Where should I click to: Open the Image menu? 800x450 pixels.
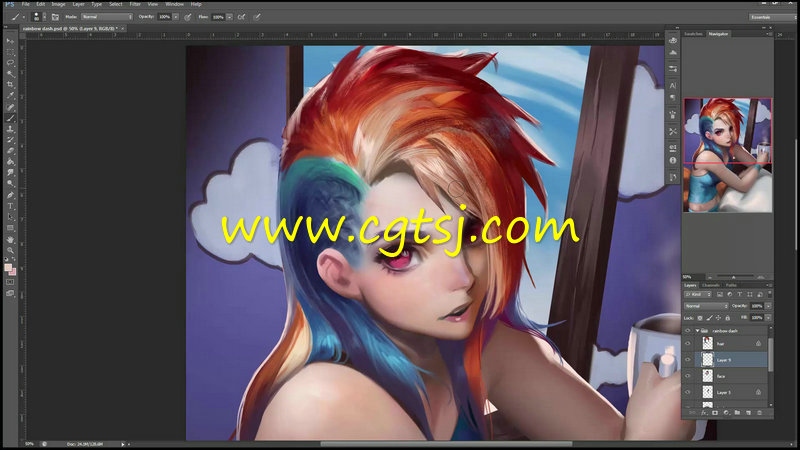[x=58, y=4]
